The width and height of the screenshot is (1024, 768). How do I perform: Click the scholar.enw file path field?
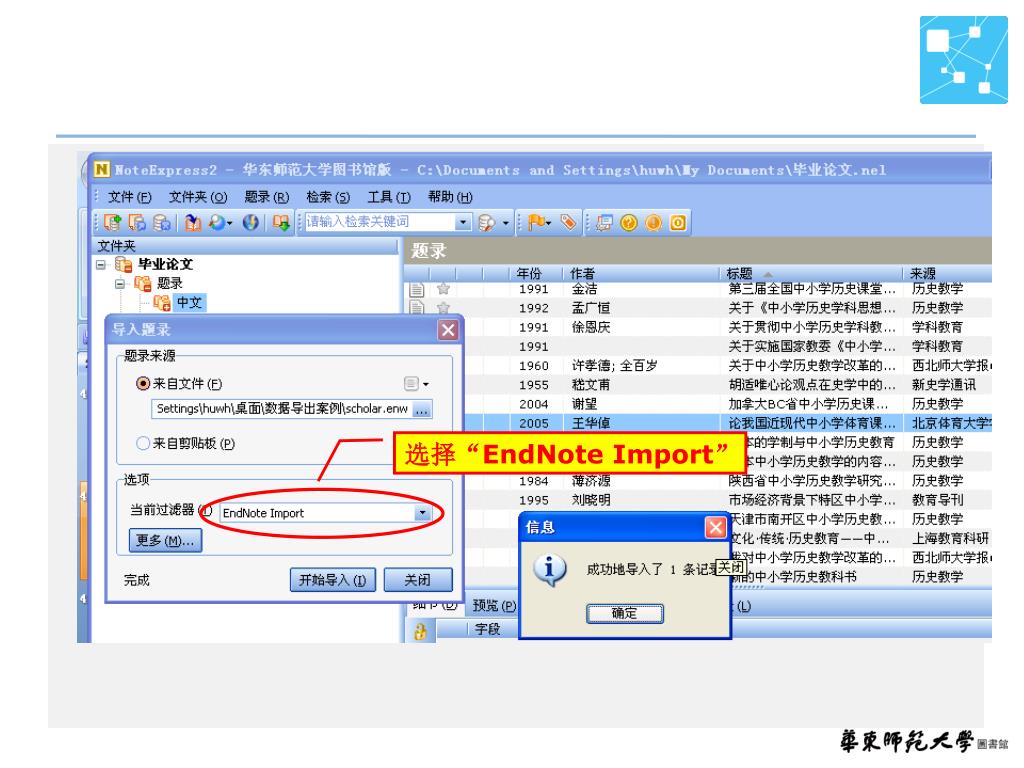point(282,409)
